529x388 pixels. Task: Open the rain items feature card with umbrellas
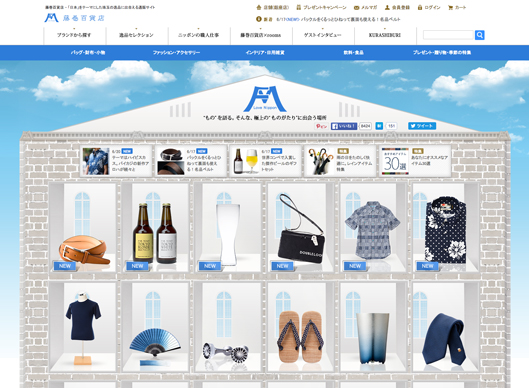(340, 161)
